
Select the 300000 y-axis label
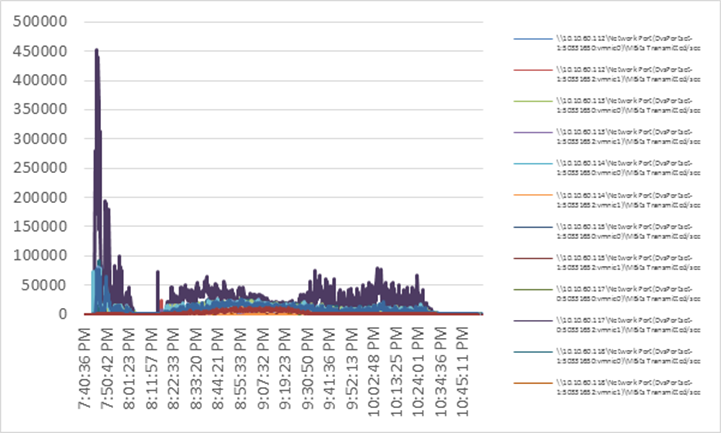coord(40,139)
